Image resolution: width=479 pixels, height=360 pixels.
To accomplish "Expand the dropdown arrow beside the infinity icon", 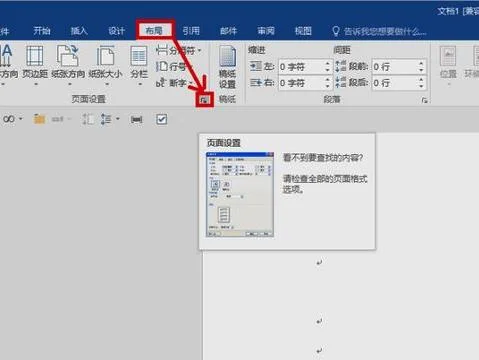I will pyautogui.click(x=21, y=119).
